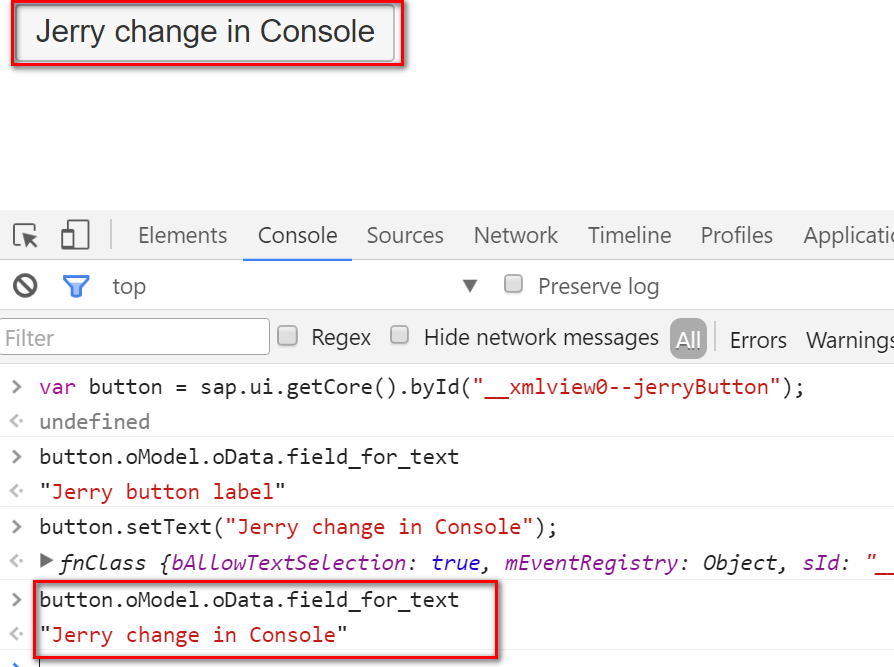Clear console with the circle-slash icon
This screenshot has height=667, width=894.
25,286
